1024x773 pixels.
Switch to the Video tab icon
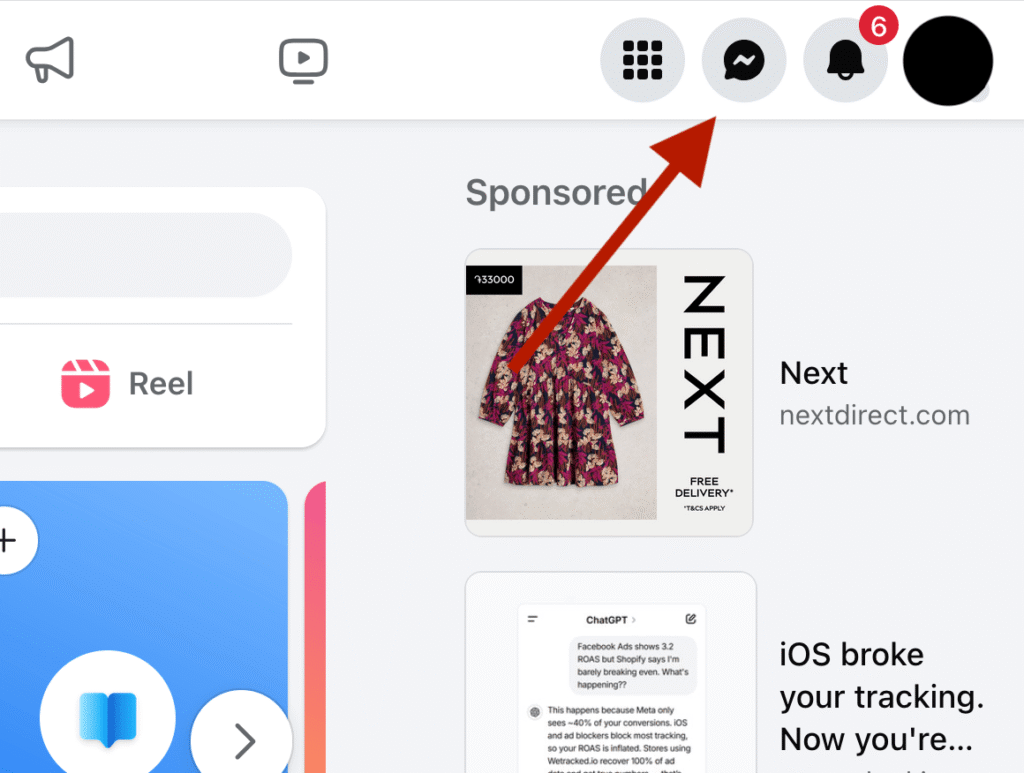point(304,61)
